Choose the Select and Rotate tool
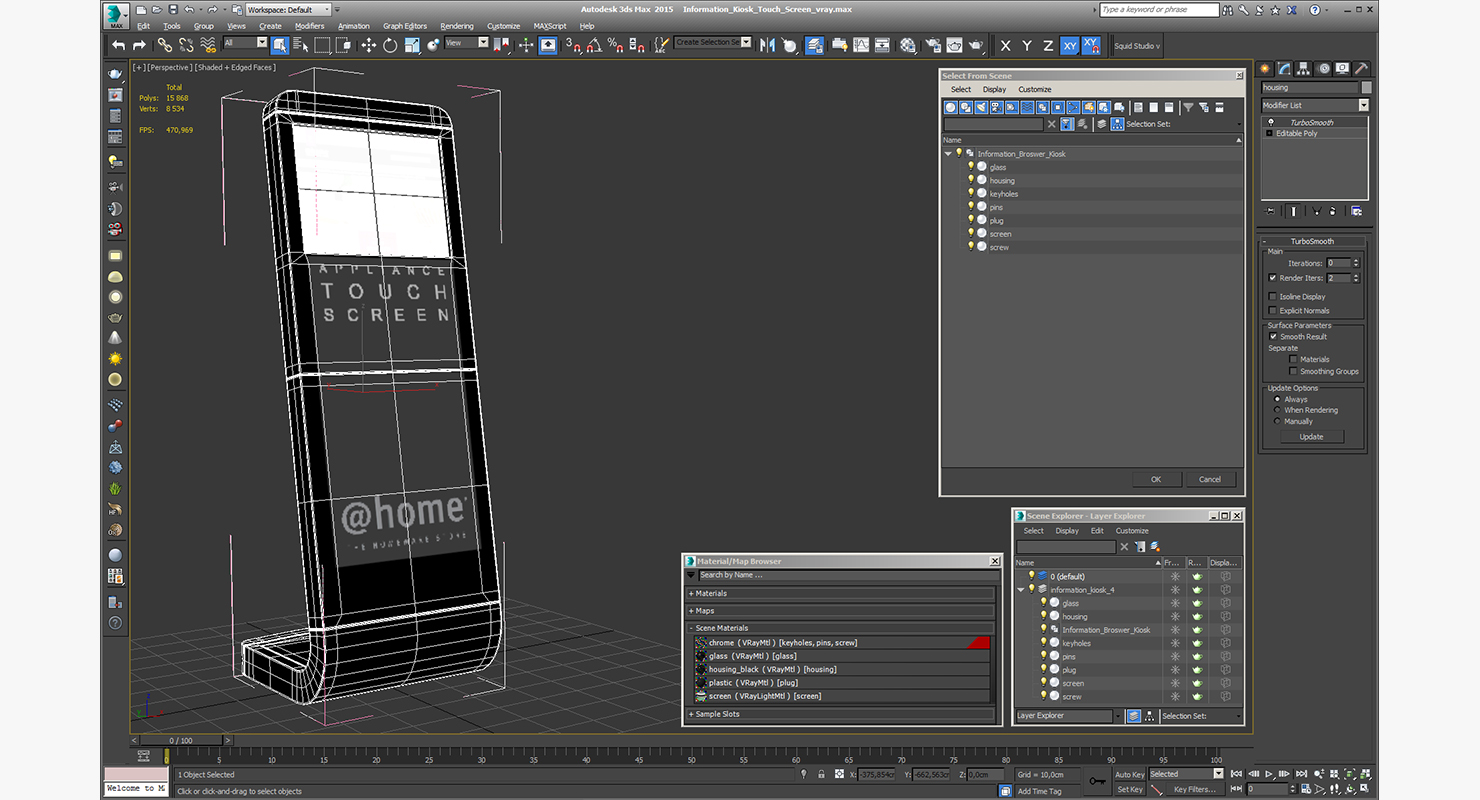 coord(389,45)
